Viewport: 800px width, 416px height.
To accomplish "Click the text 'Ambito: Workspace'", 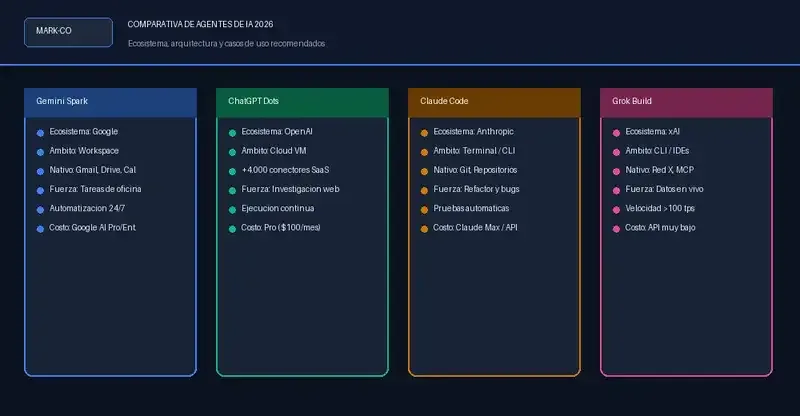I will [x=84, y=151].
